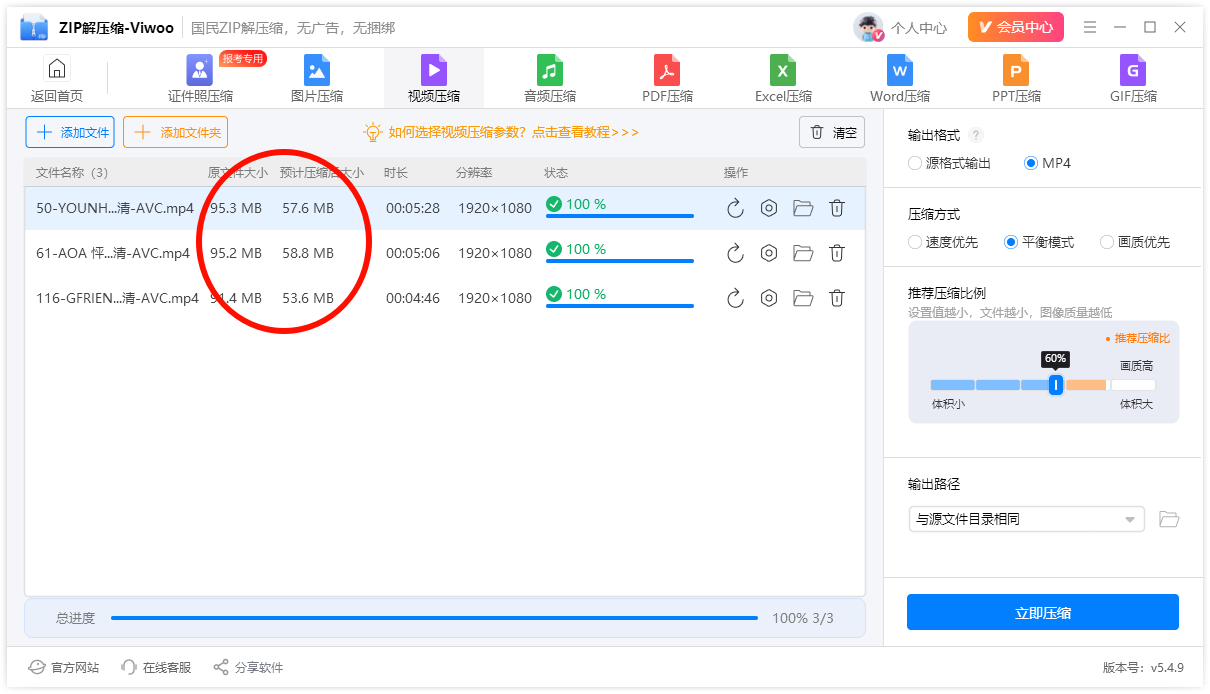This screenshot has width=1210, height=694.
Task: Expand the 输出路径 dropdown
Action: (1026, 519)
